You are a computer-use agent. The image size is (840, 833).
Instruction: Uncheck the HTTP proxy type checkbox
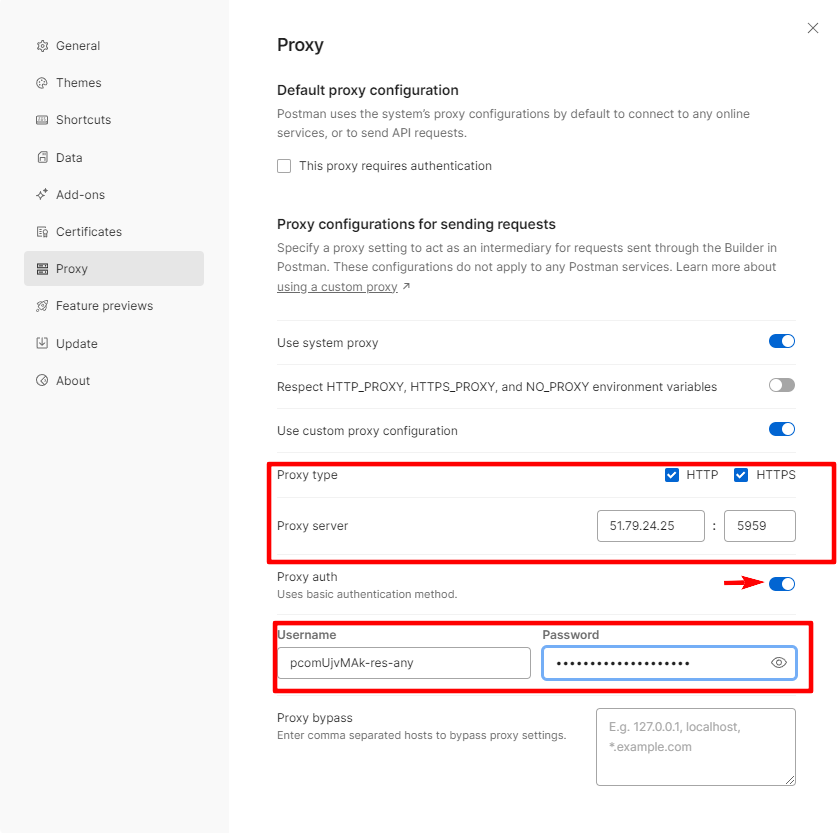672,475
